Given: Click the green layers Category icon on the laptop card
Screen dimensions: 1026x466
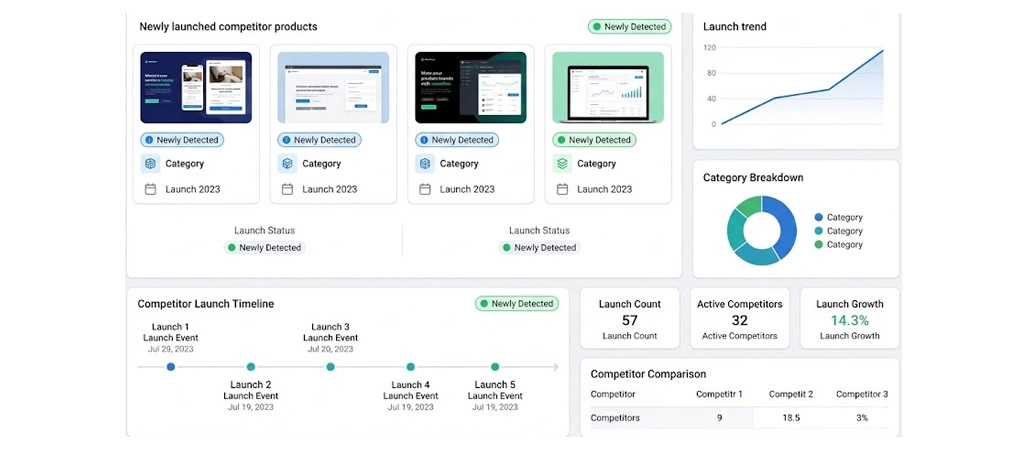Looking at the screenshot, I should pos(562,164).
